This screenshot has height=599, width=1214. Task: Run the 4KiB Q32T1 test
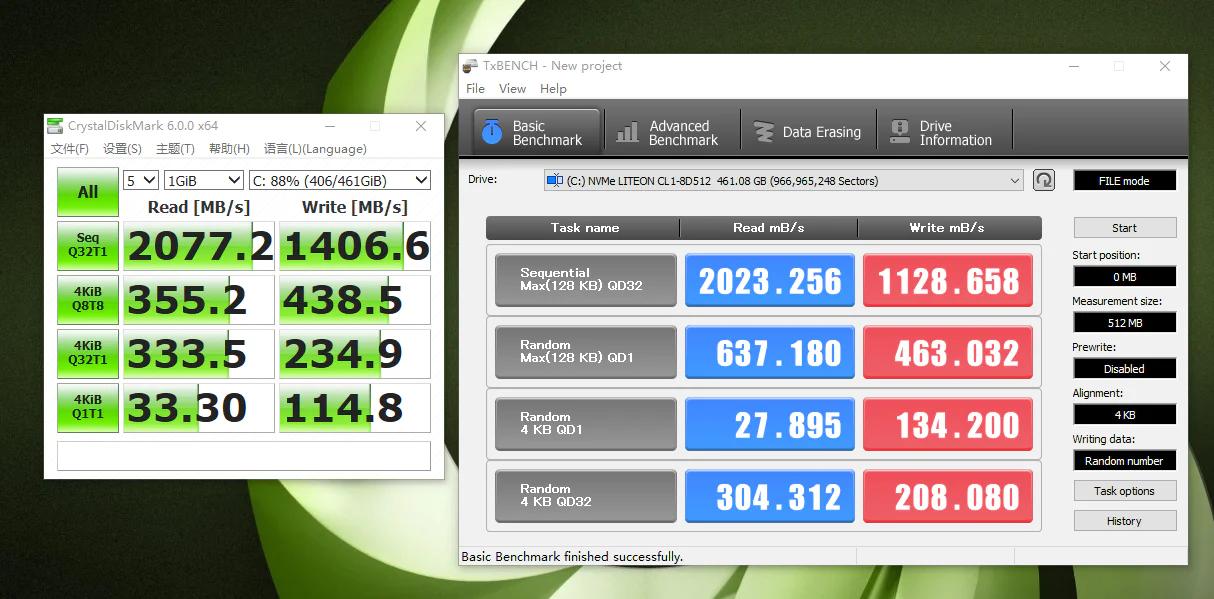[88, 354]
